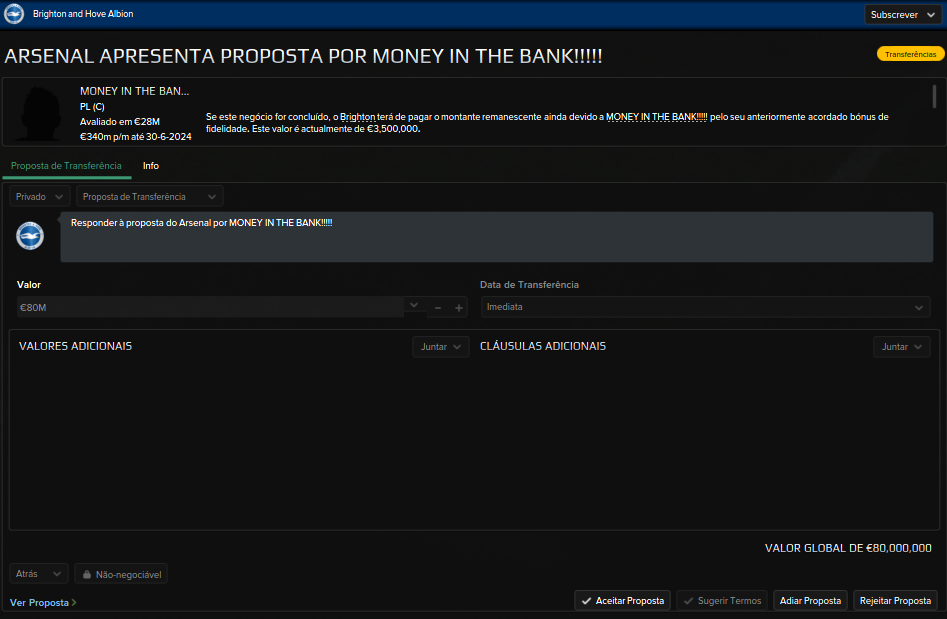Switch to the Info tab
Screen dimensions: 947x619
[151, 165]
